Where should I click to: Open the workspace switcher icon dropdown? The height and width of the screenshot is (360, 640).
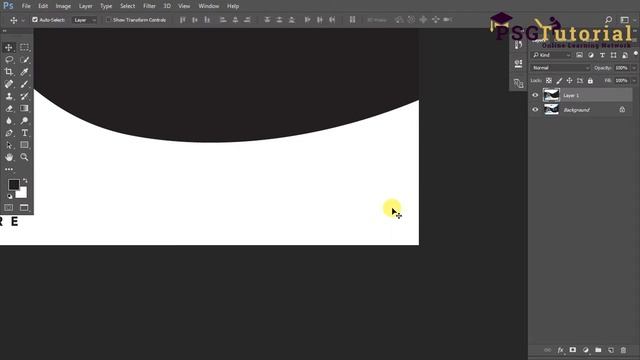[x=625, y=20]
